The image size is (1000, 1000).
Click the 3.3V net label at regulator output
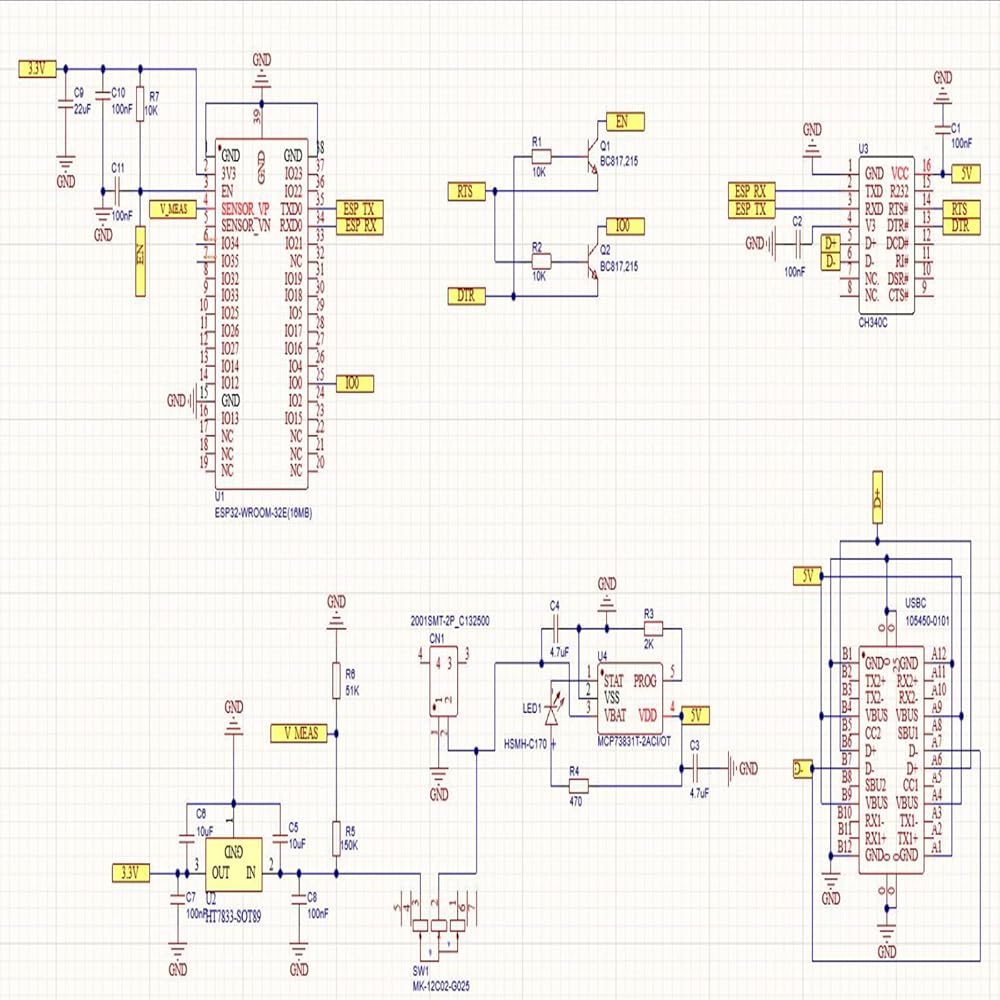point(131,873)
